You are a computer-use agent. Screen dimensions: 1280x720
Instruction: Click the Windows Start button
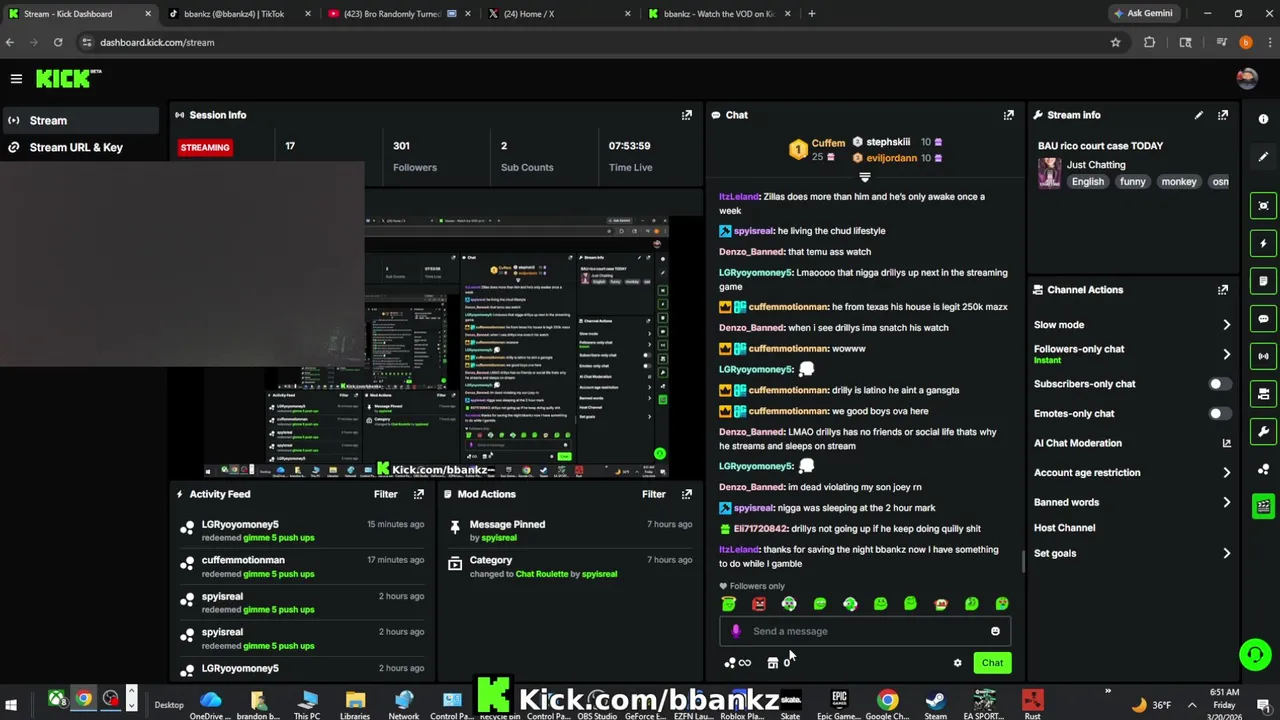coord(10,705)
